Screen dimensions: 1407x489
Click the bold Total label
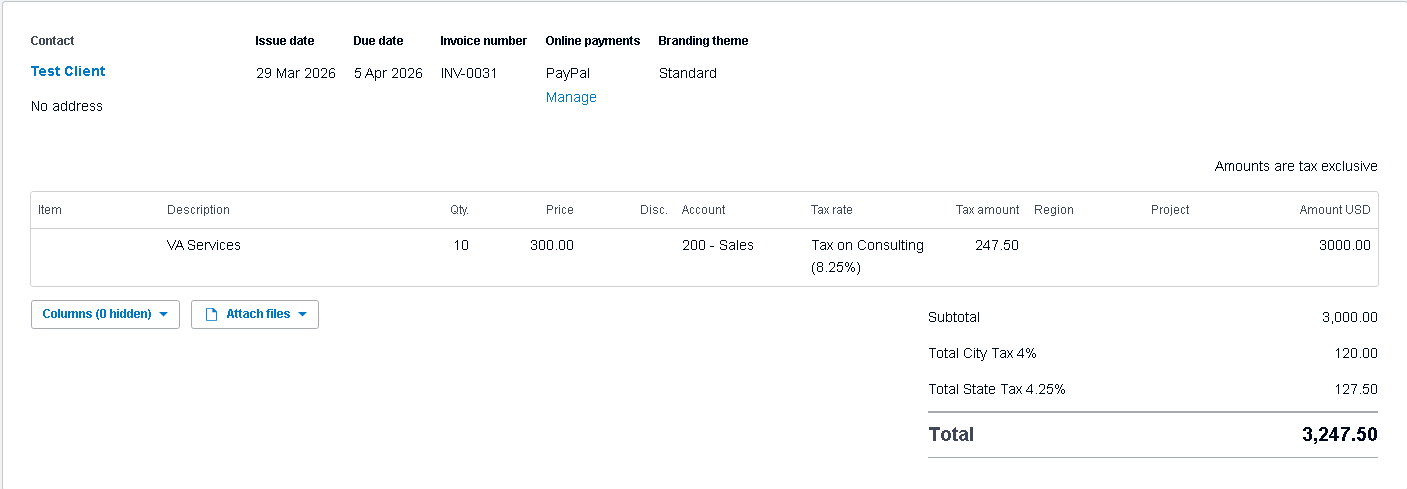(951, 434)
